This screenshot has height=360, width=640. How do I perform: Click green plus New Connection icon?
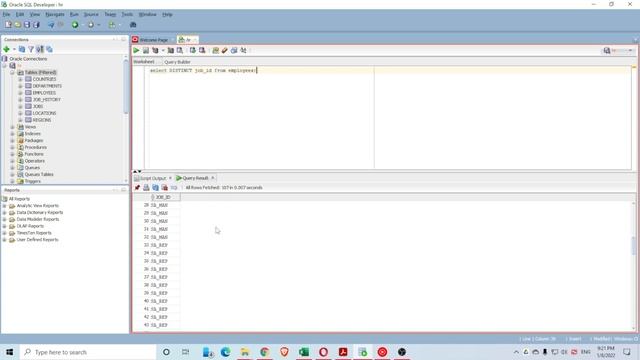coord(7,49)
